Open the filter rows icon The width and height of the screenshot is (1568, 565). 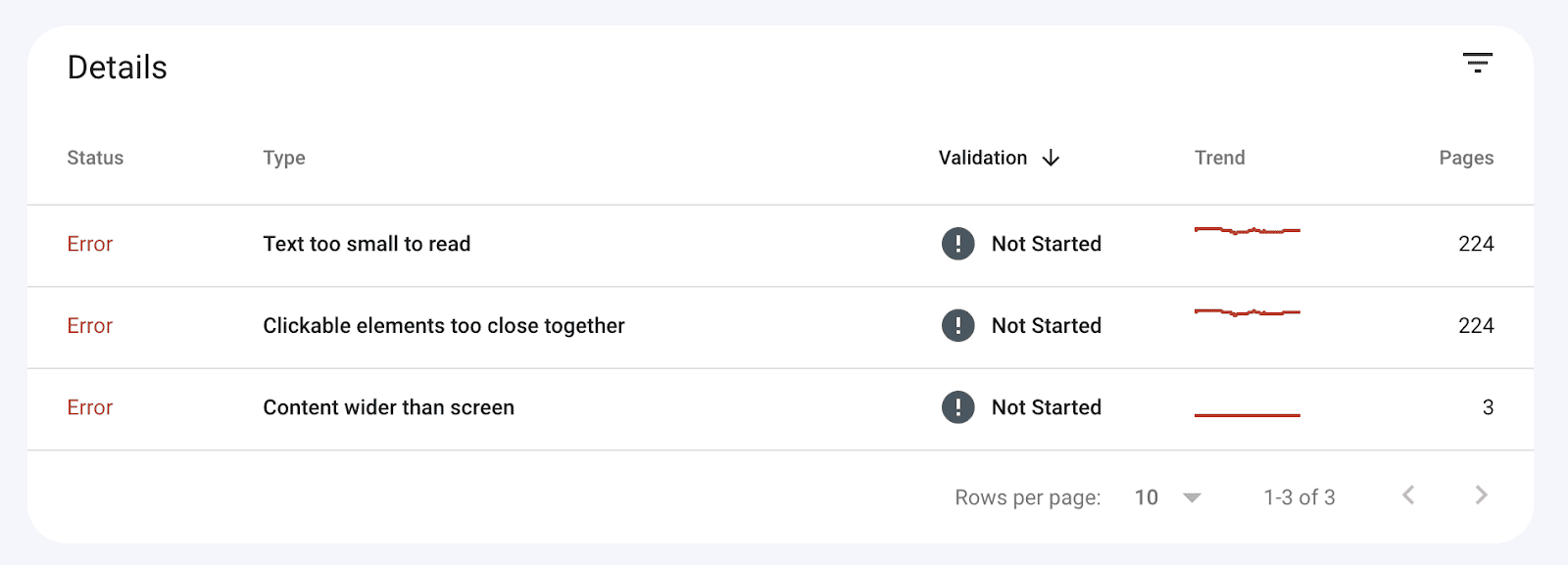pyautogui.click(x=1477, y=64)
